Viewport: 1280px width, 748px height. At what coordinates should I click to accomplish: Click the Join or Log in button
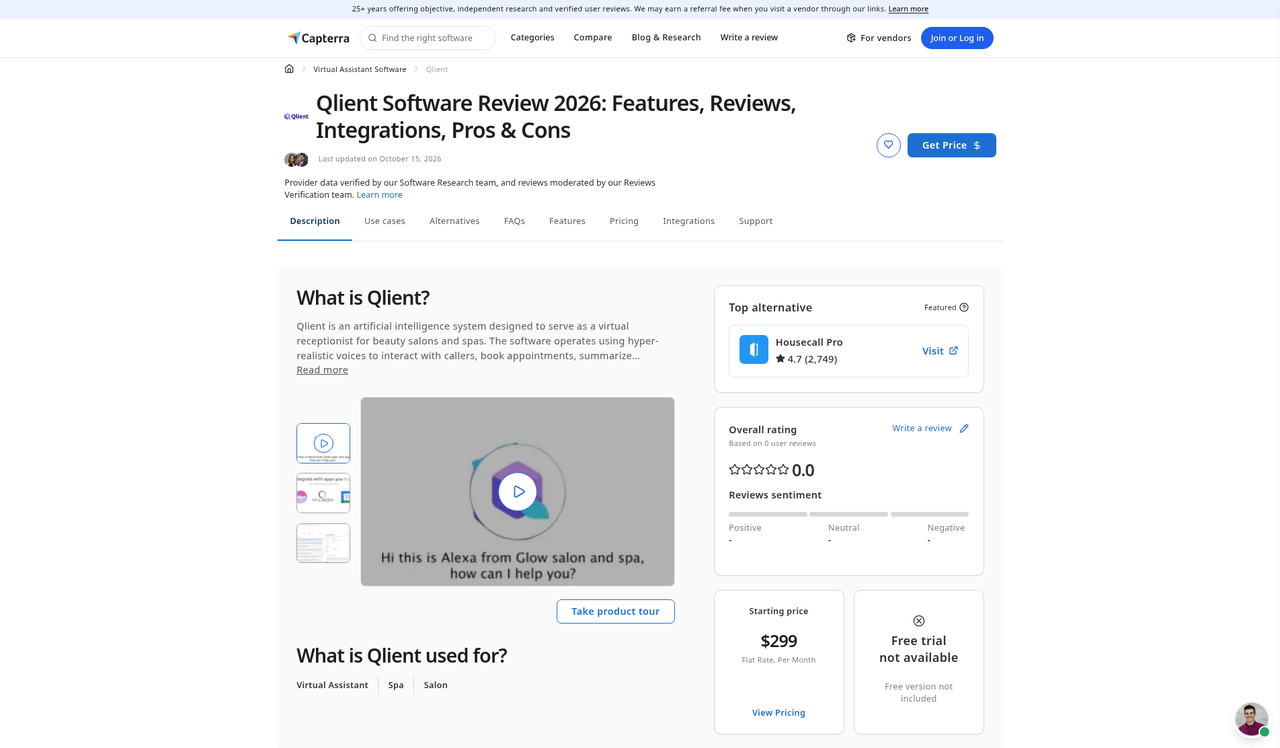coord(957,38)
